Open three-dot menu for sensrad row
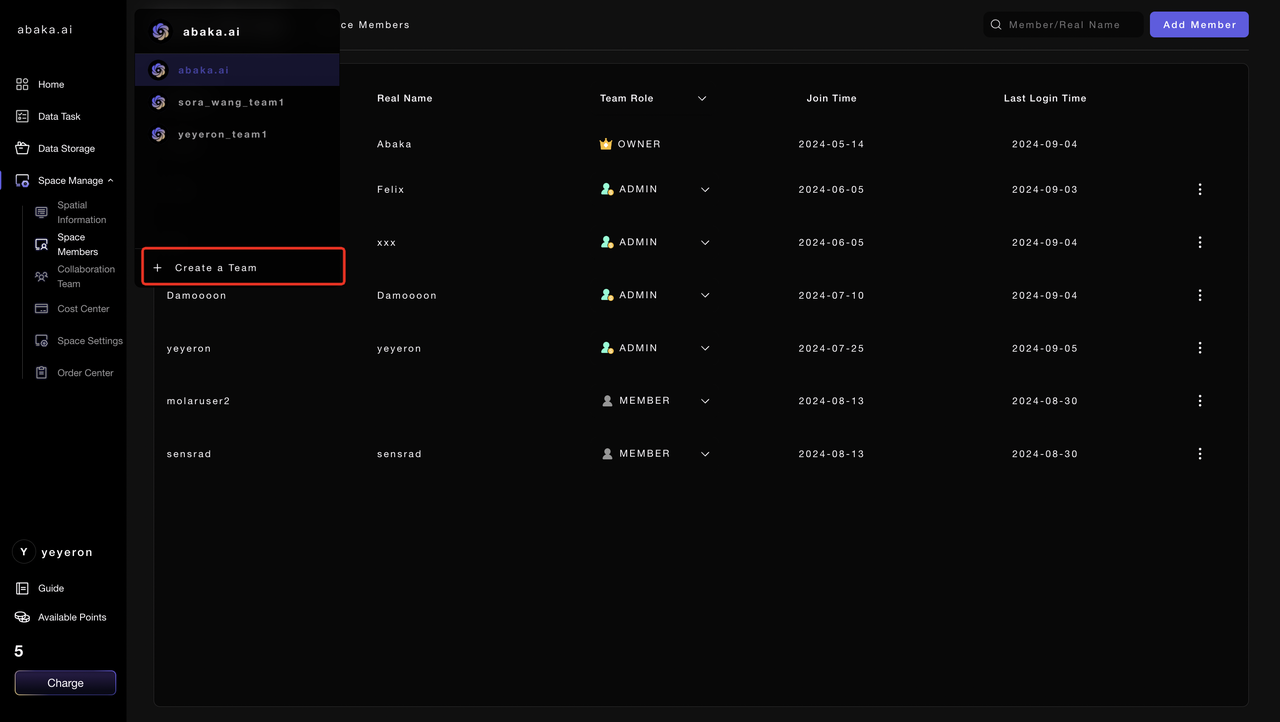Viewport: 1280px width, 722px height. pos(1200,454)
